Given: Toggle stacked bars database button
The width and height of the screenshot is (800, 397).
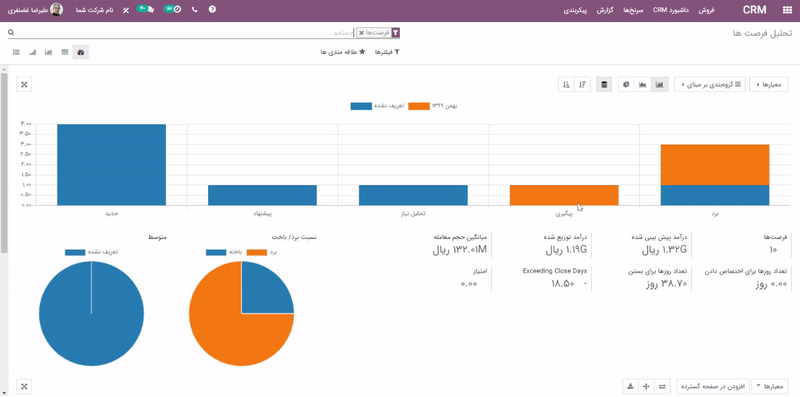Looking at the screenshot, I should tap(605, 85).
